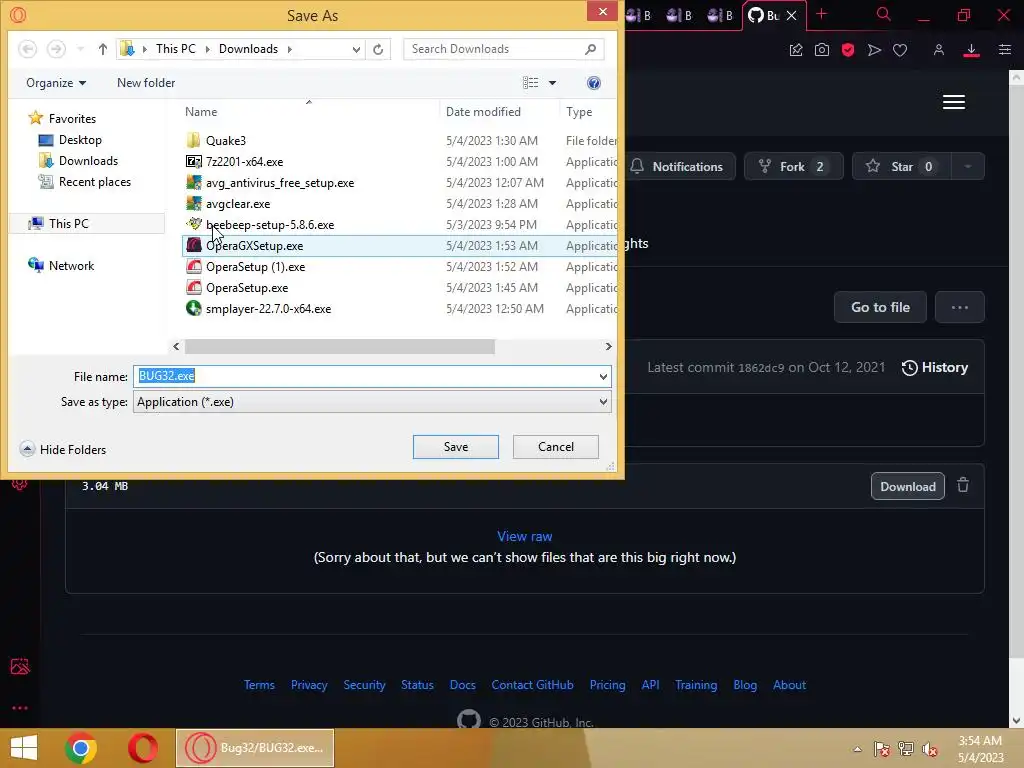Open the Organize menu
The image size is (1024, 768).
click(56, 83)
